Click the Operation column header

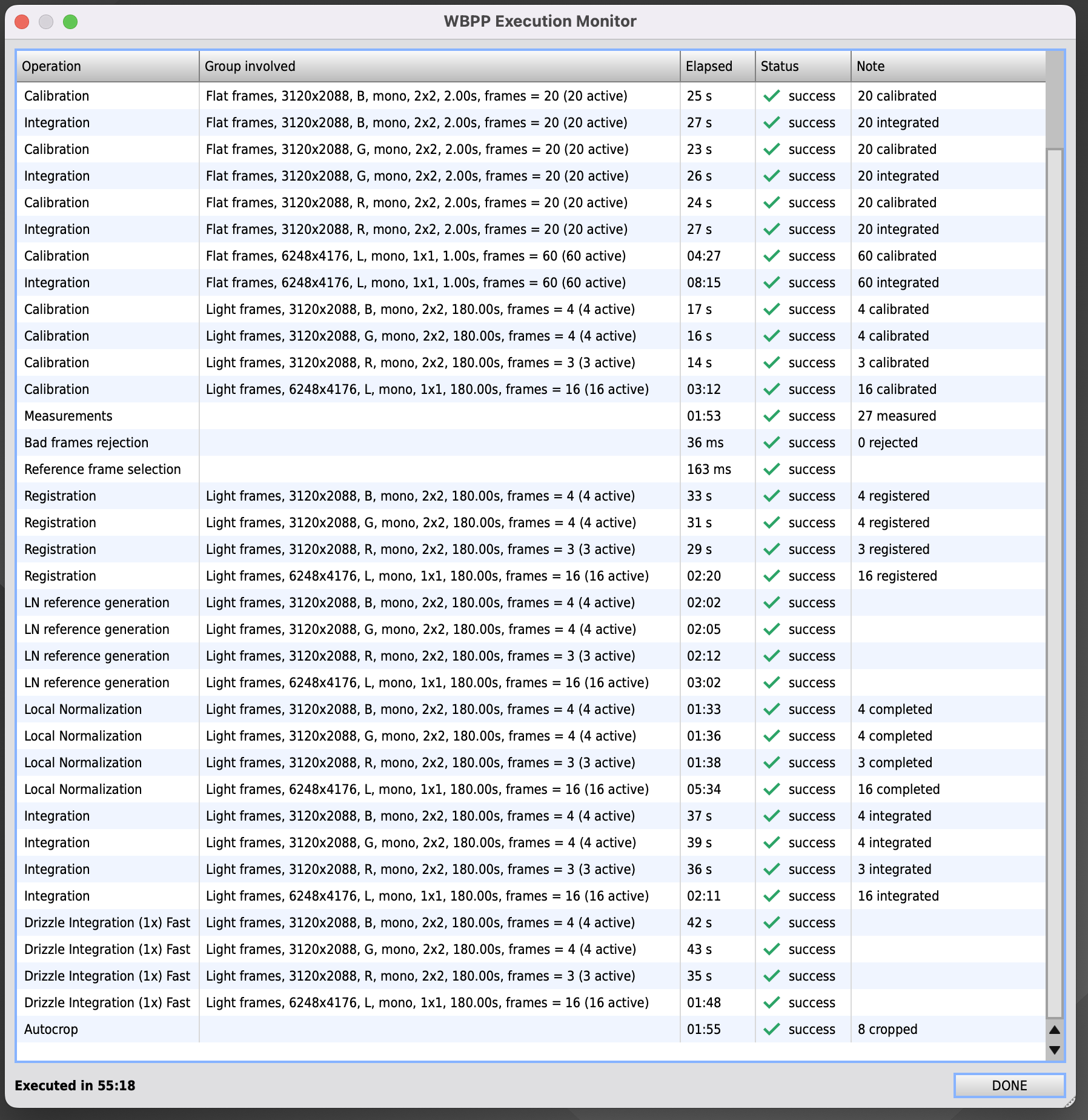click(x=108, y=66)
